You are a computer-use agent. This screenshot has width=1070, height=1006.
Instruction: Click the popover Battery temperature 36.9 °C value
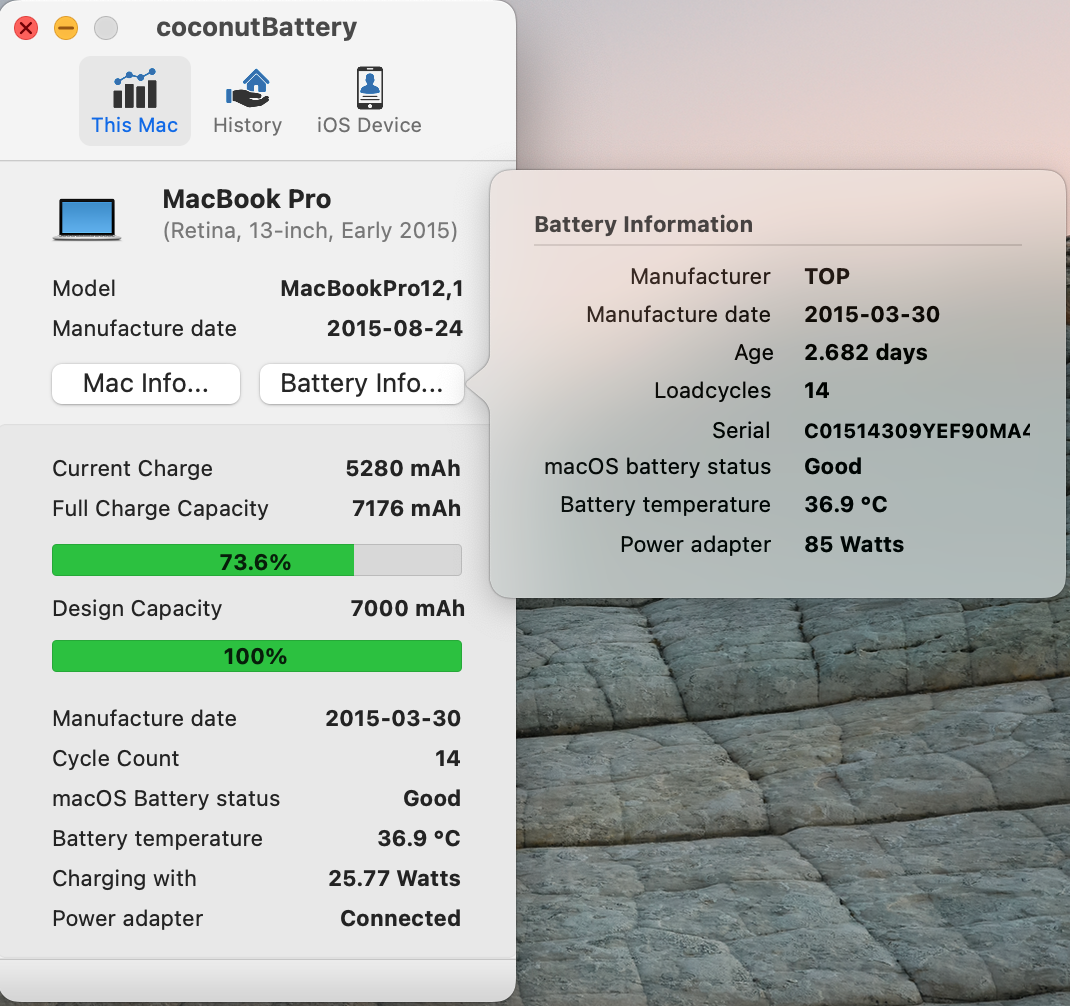click(x=846, y=504)
